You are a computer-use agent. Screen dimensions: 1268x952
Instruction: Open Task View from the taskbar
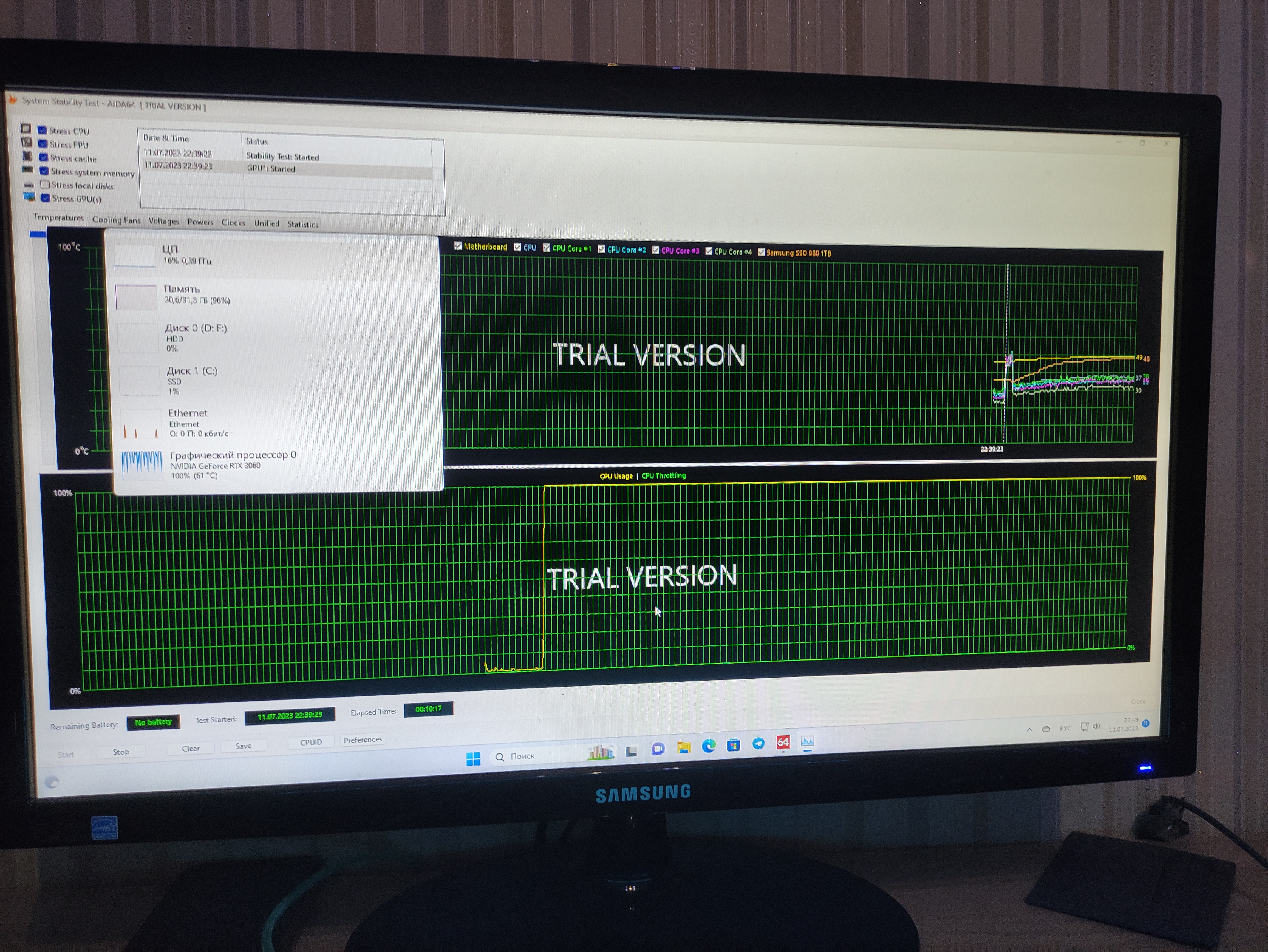pos(632,751)
